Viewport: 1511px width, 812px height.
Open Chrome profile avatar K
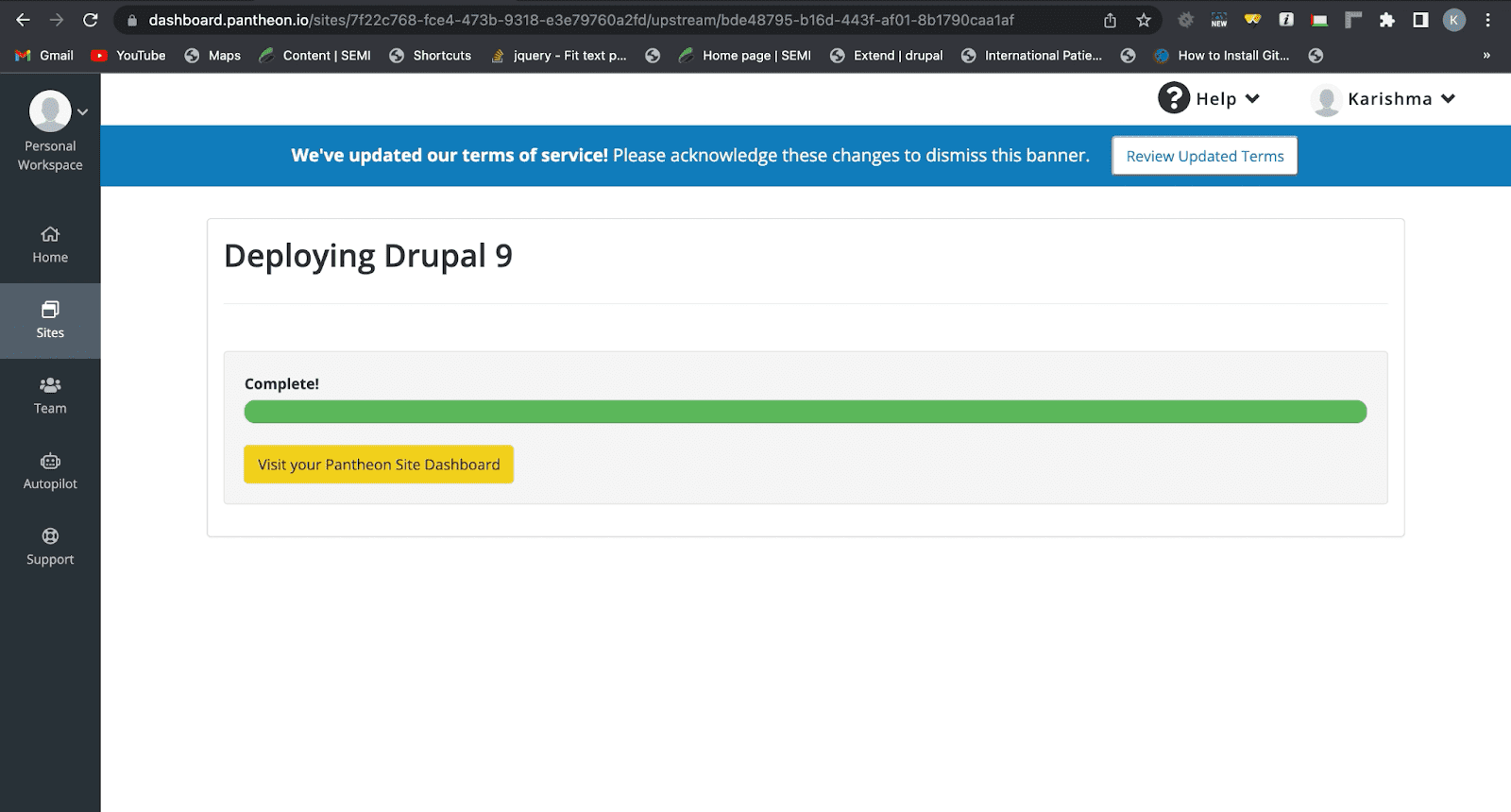click(x=1454, y=20)
